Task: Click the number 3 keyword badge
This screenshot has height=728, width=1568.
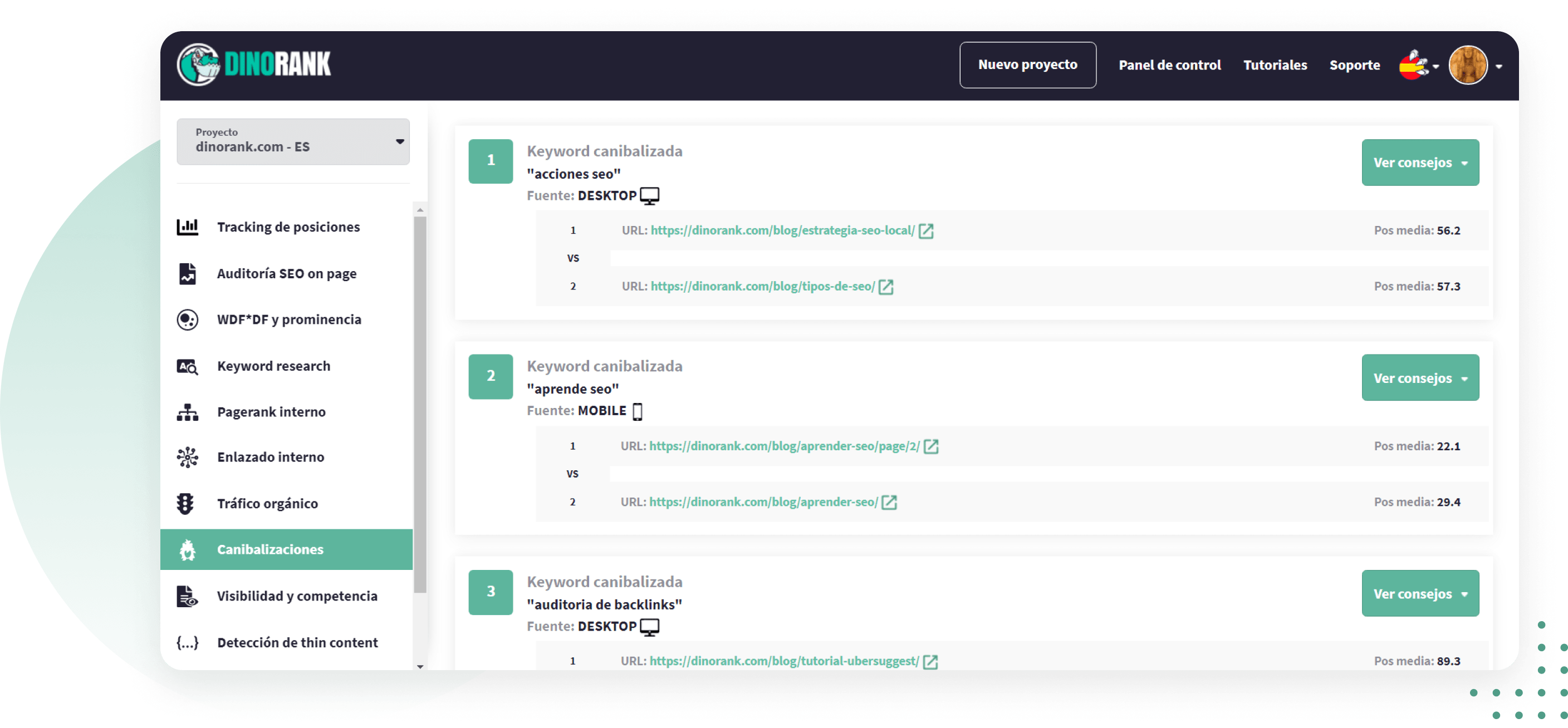Action: 491,592
